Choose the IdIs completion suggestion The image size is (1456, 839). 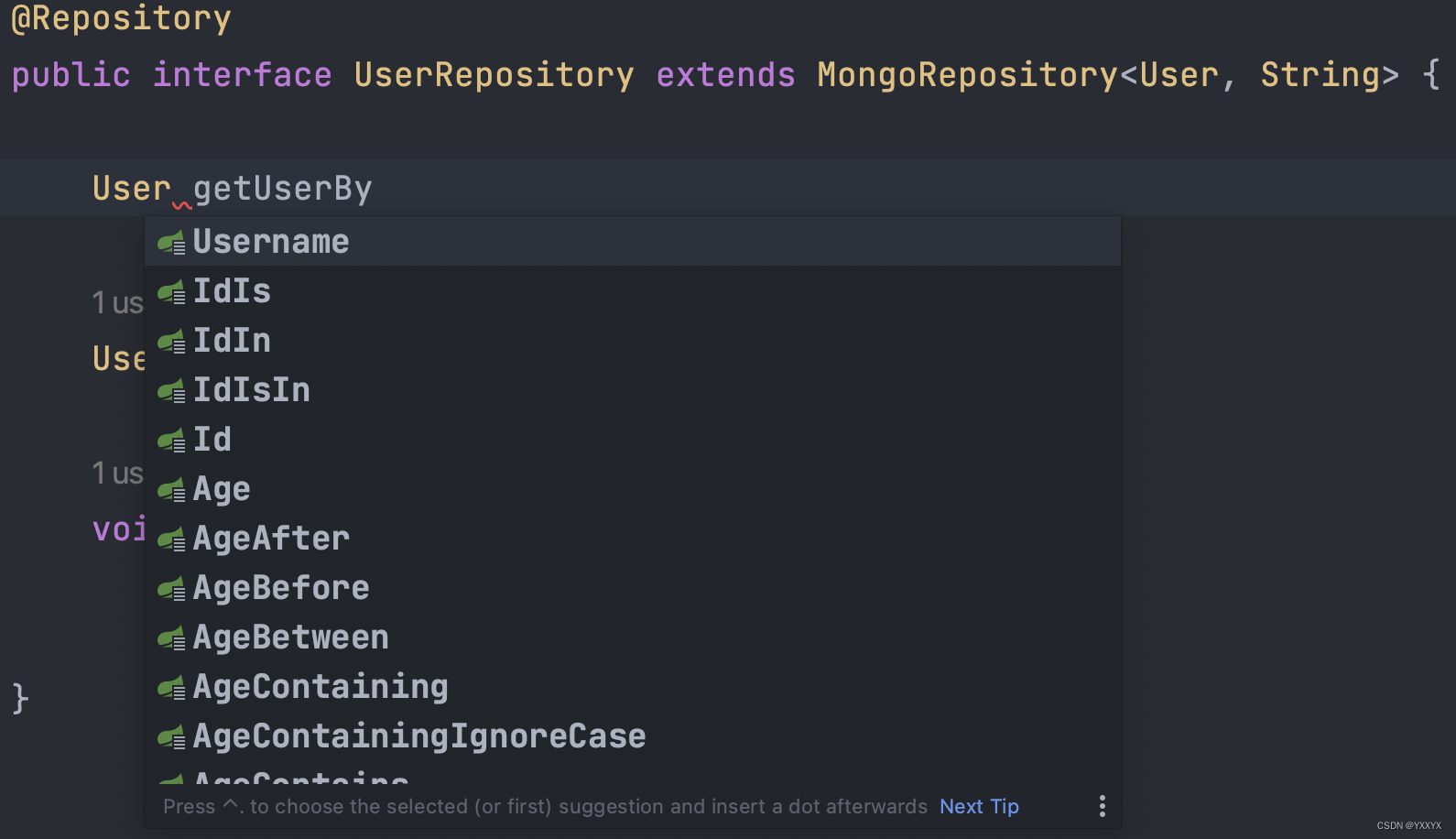click(x=633, y=291)
